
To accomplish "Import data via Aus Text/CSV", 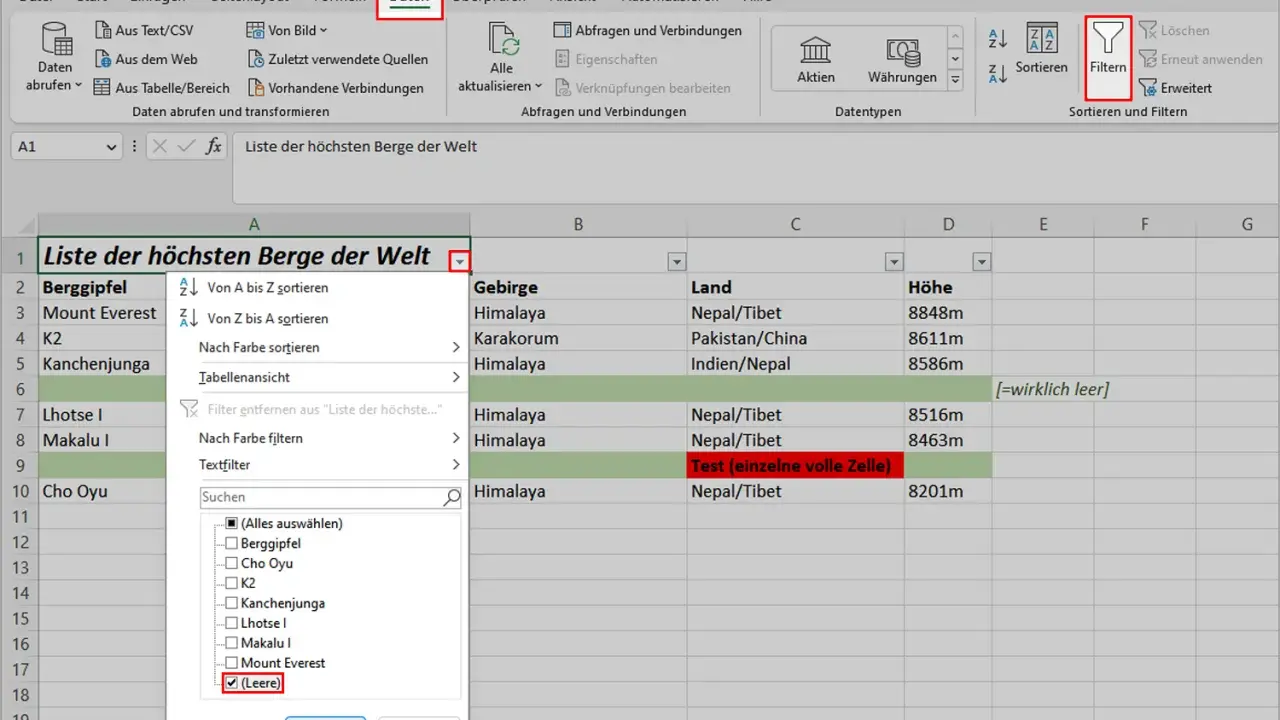I will [x=143, y=30].
